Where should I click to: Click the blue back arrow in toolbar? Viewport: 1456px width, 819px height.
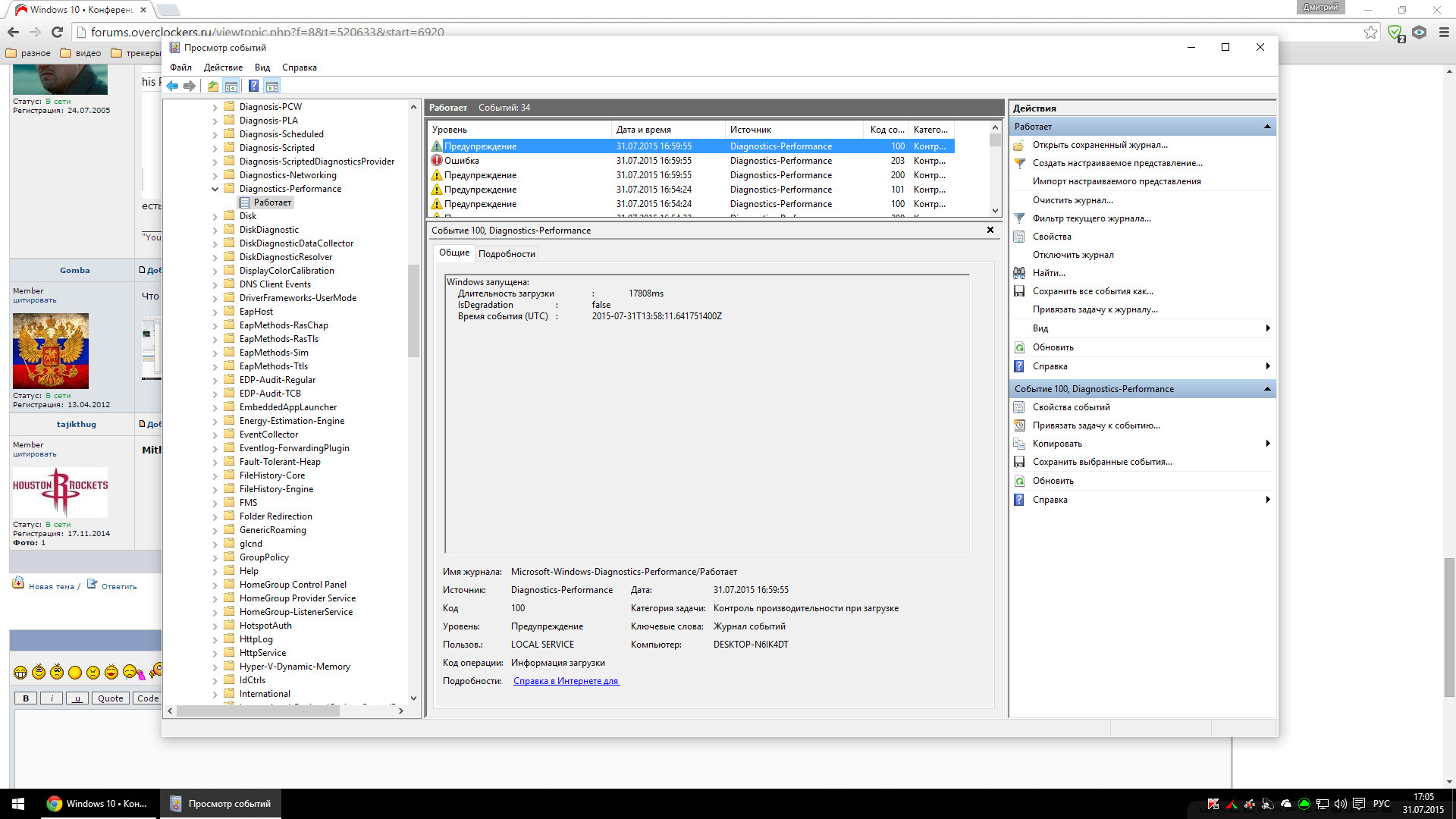tap(172, 86)
